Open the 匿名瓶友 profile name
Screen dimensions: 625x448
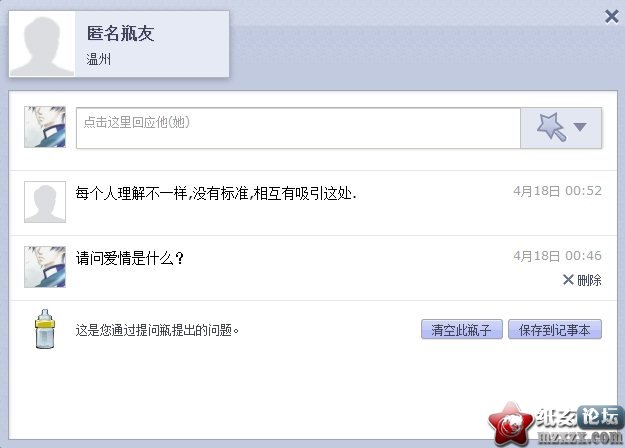120,33
